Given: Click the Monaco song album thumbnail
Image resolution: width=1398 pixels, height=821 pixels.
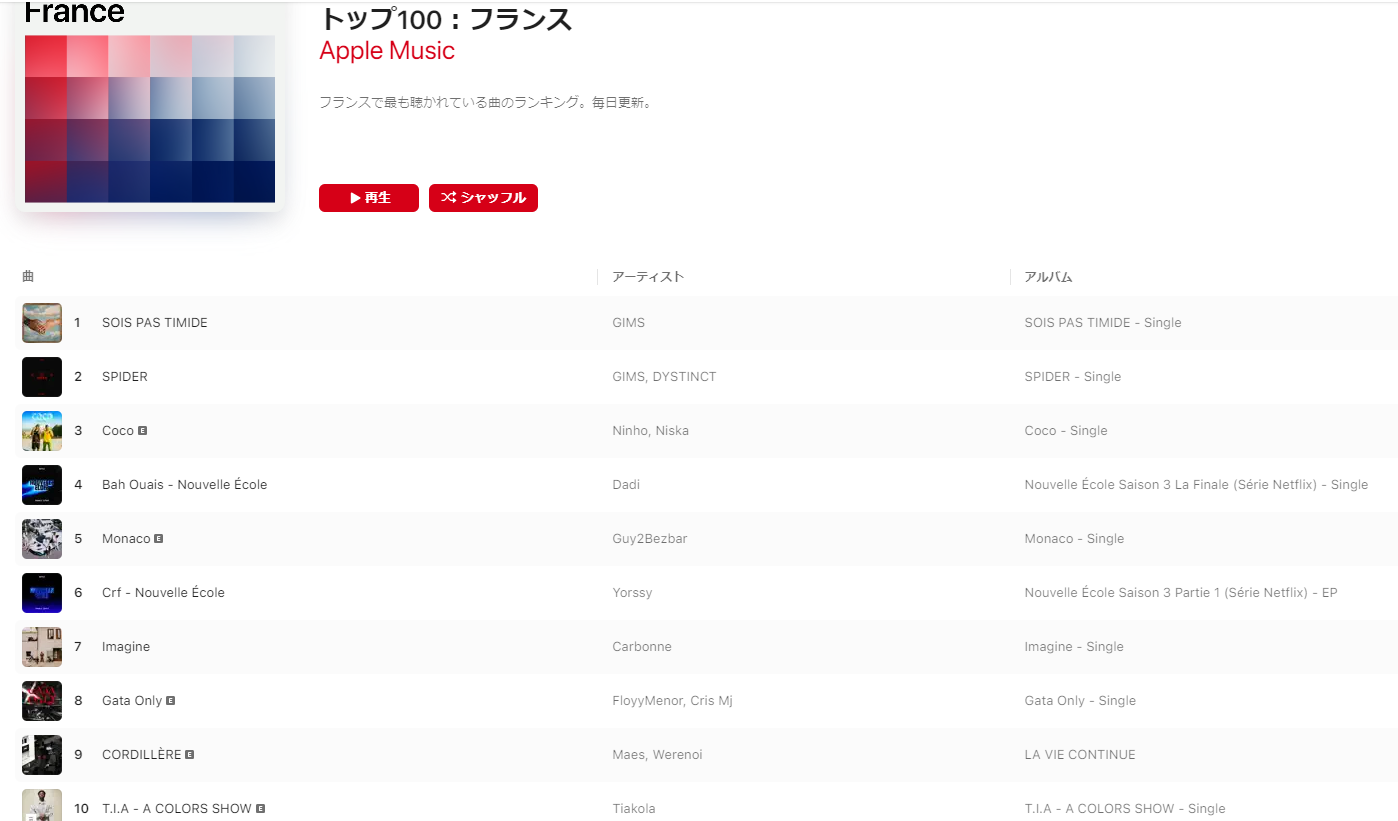Looking at the screenshot, I should pyautogui.click(x=42, y=539).
